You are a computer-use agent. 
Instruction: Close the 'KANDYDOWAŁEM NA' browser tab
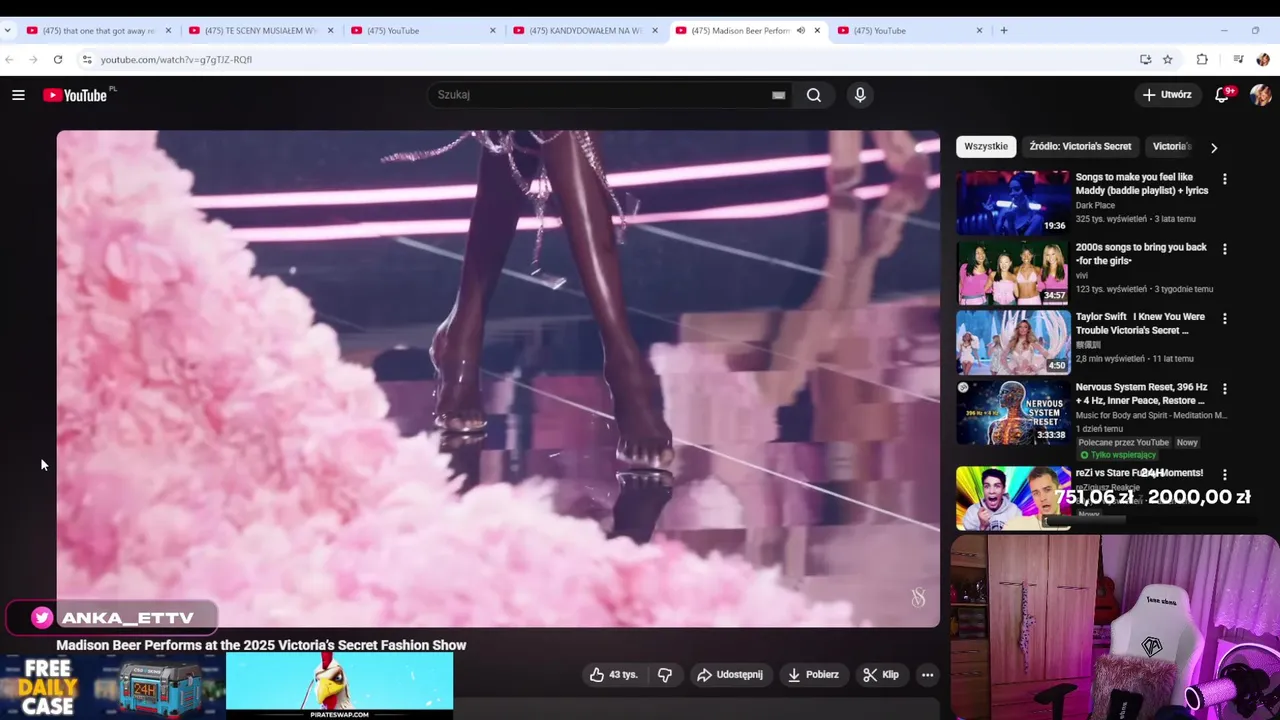tap(655, 31)
